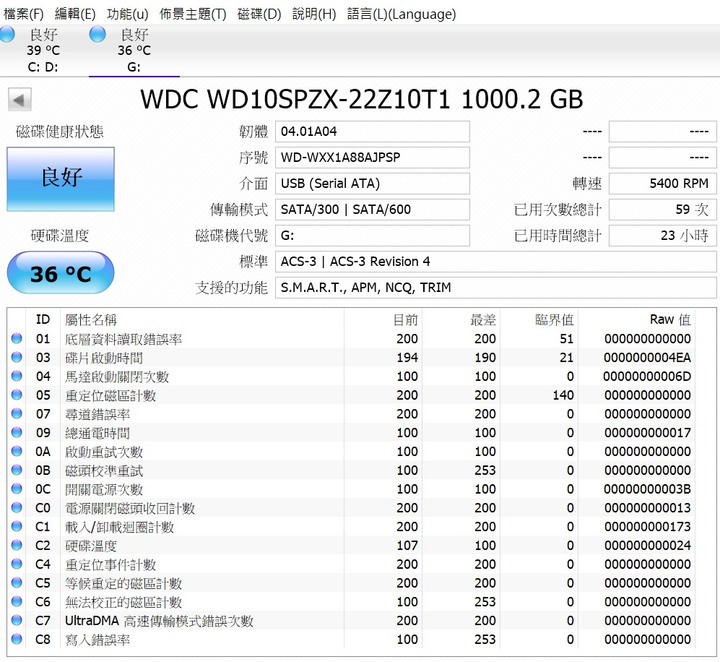Click the supported features field S.M.A.R.T., APM, NCQ, TRIM

495,288
